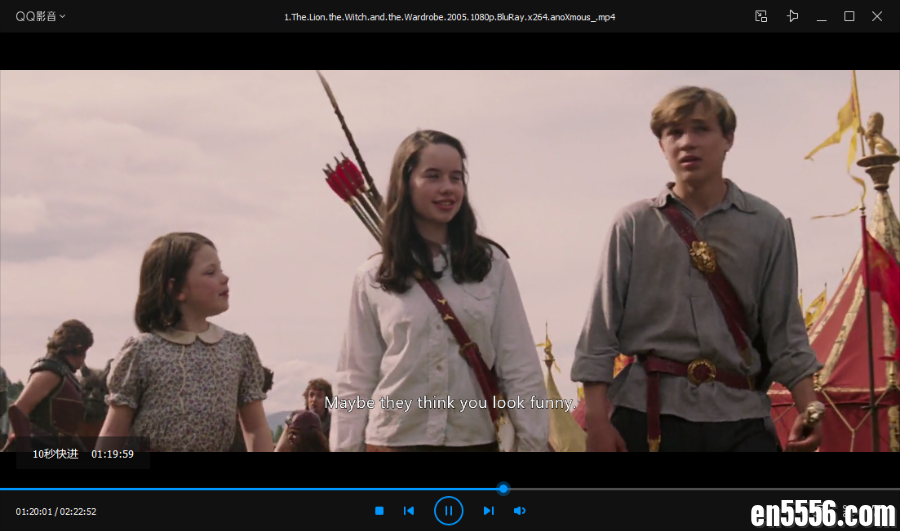Pin the player window on top
This screenshot has height=531, width=900.
click(x=793, y=16)
